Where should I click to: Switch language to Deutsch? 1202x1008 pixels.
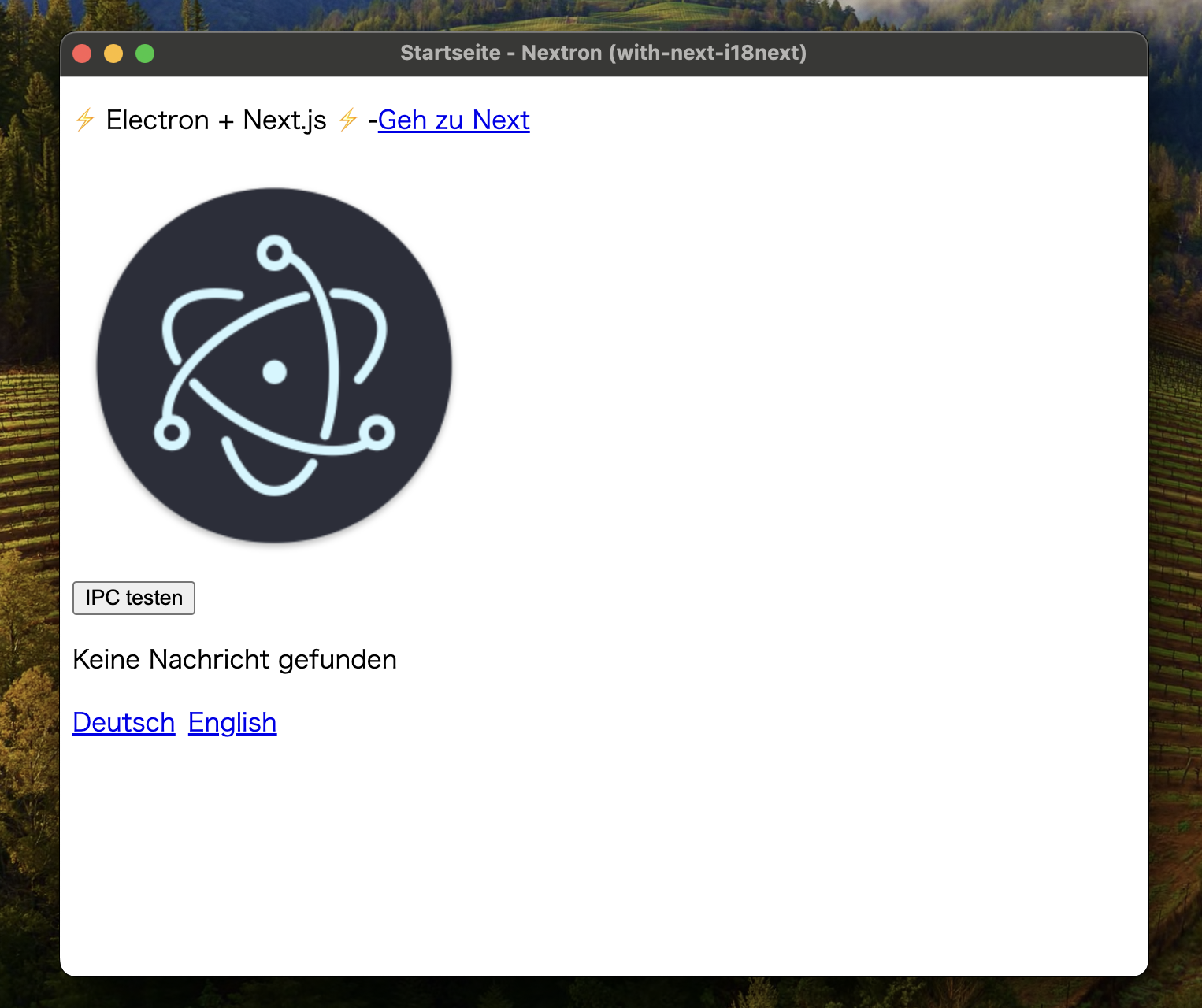124,722
